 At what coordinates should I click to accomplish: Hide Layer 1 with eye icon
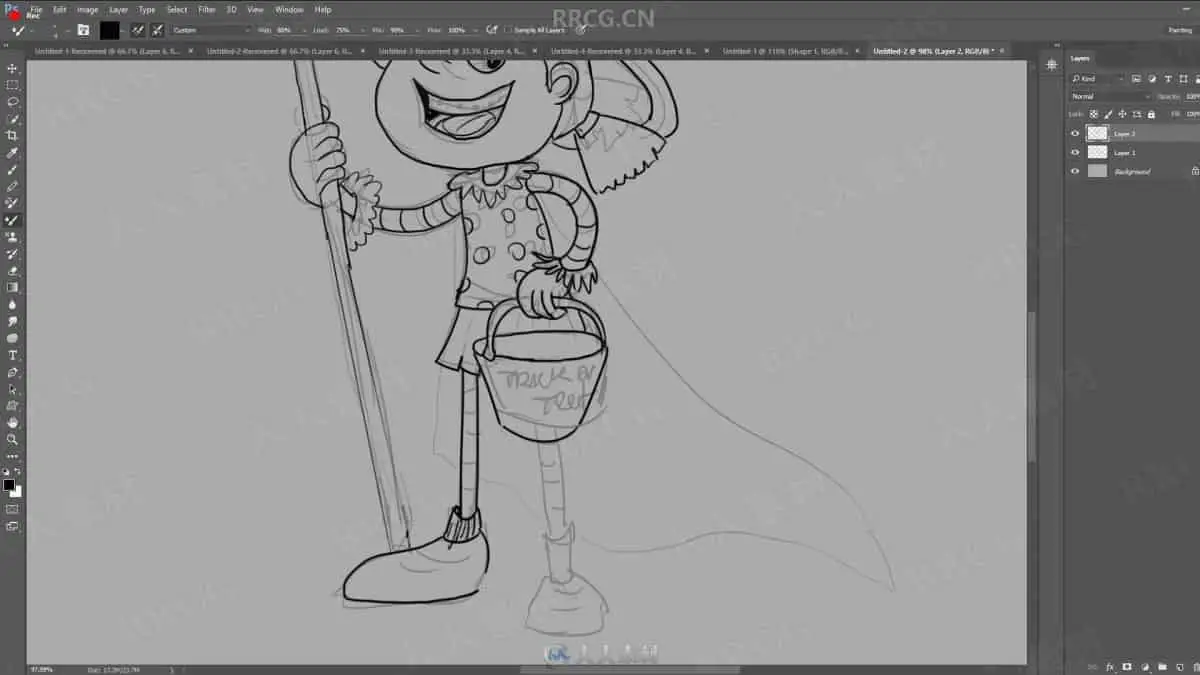[x=1075, y=152]
